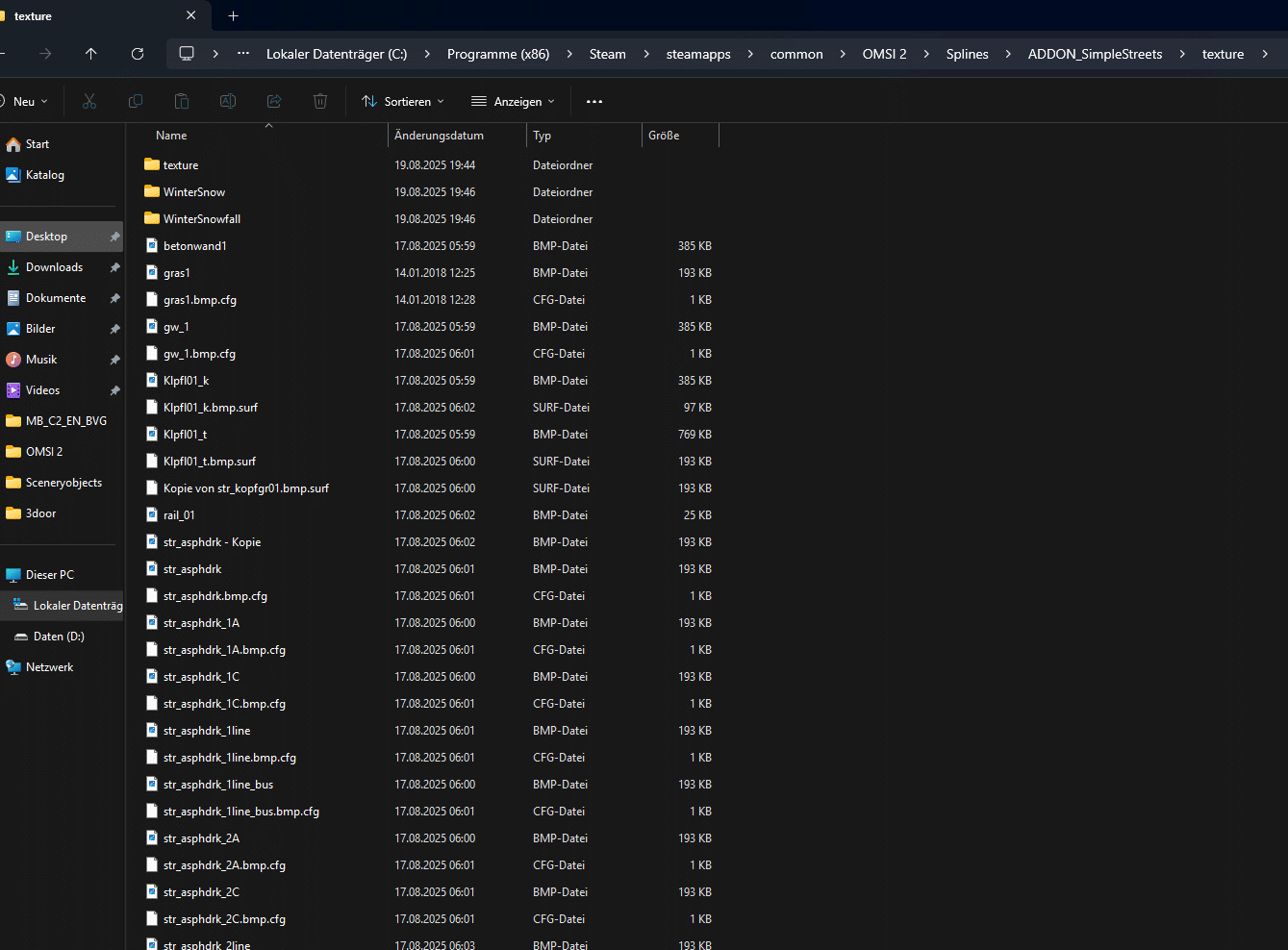Click the OMSI 2 breadcrumb segment
This screenshot has width=1288, height=950.
(884, 54)
